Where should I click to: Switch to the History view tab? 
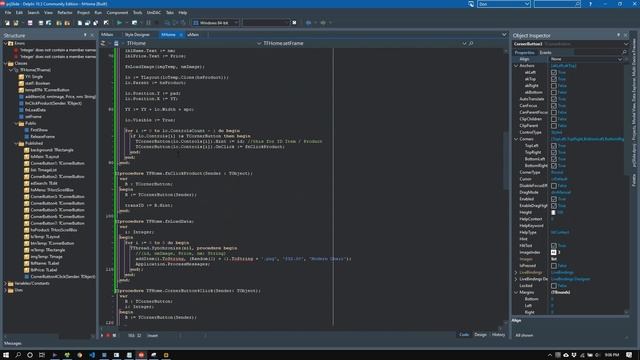[x=498, y=335]
